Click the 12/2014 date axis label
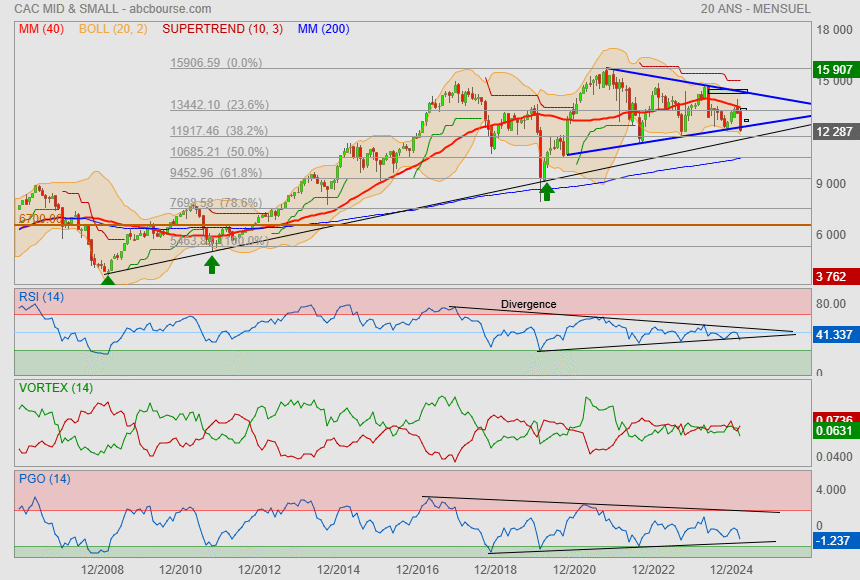The width and height of the screenshot is (860, 580). [338, 570]
